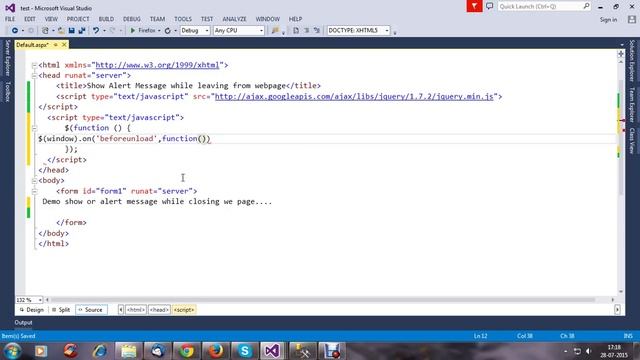The image size is (640, 360).
Task: Open the file explorer taskbar icon
Action: point(128,351)
